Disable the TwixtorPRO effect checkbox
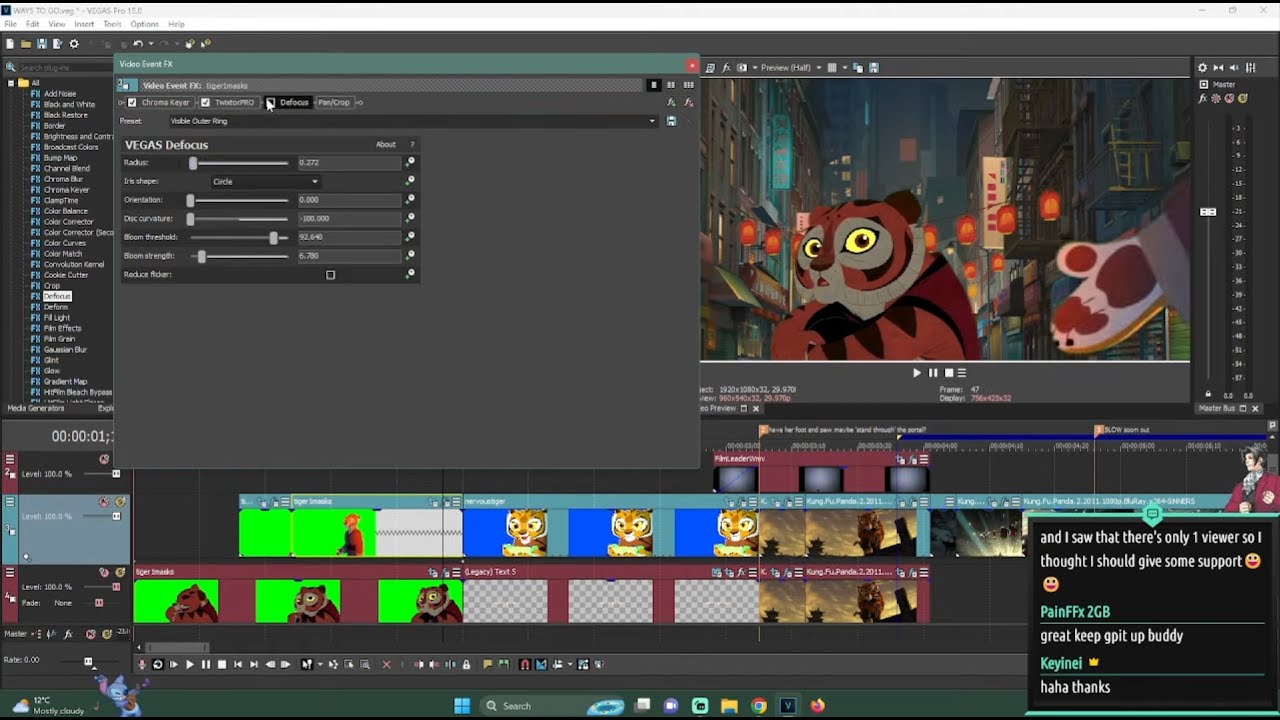 point(205,102)
